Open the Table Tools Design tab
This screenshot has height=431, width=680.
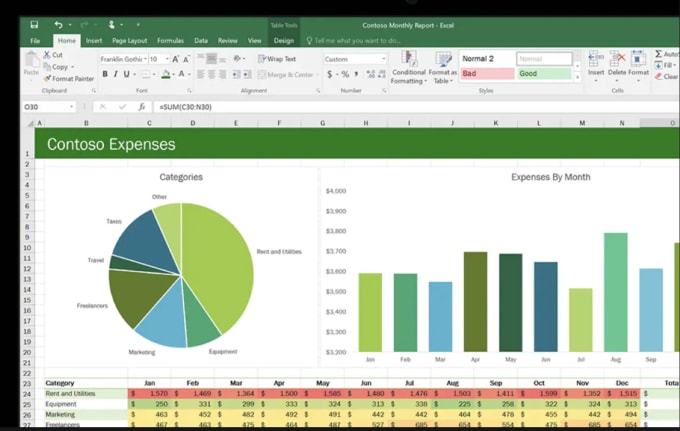pos(284,41)
